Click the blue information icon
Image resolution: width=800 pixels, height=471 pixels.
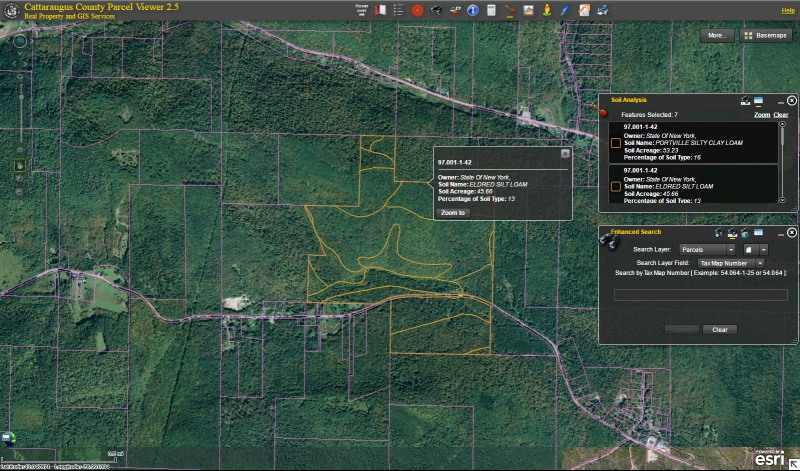tap(473, 10)
